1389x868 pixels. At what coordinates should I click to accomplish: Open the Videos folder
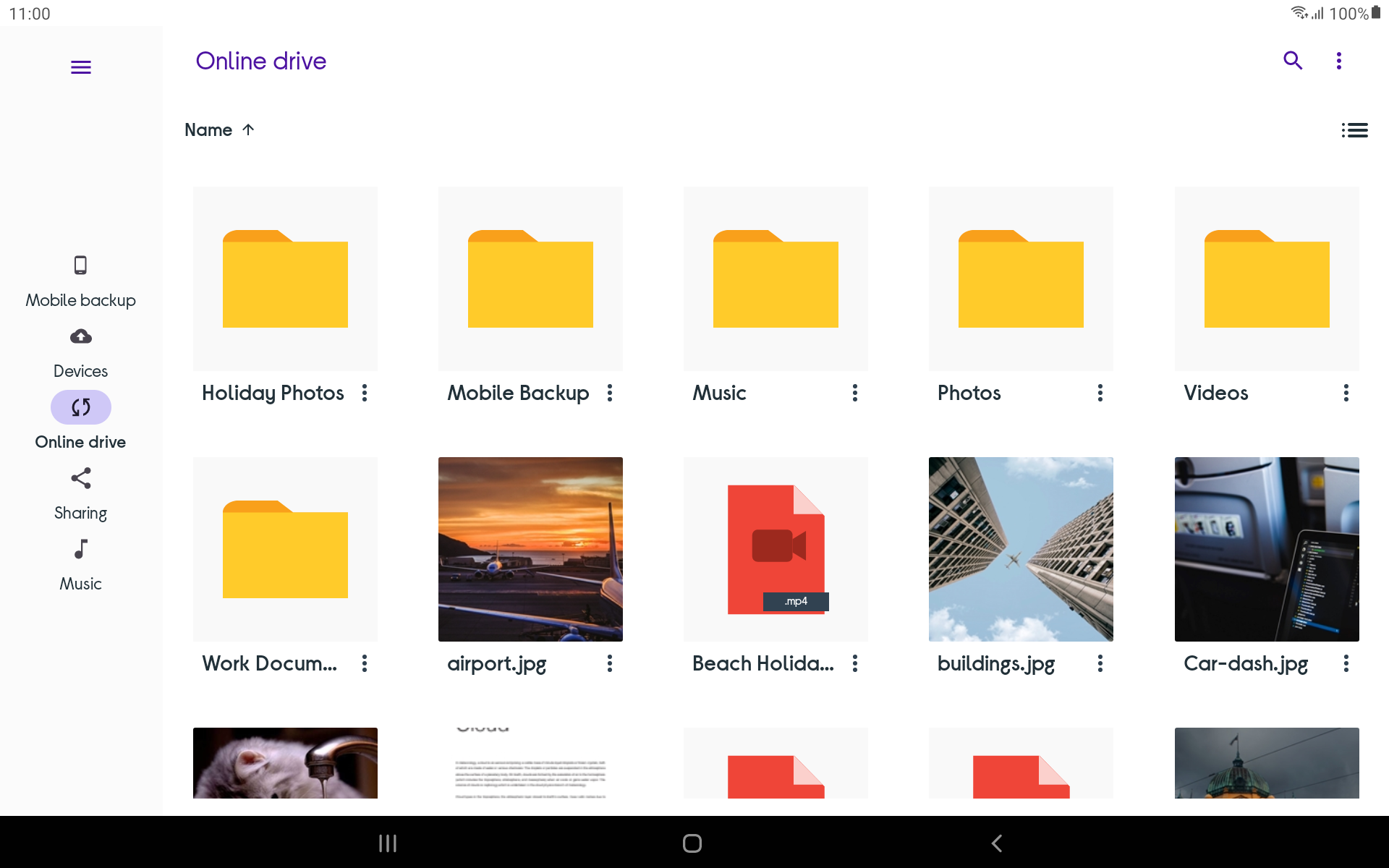1266,279
